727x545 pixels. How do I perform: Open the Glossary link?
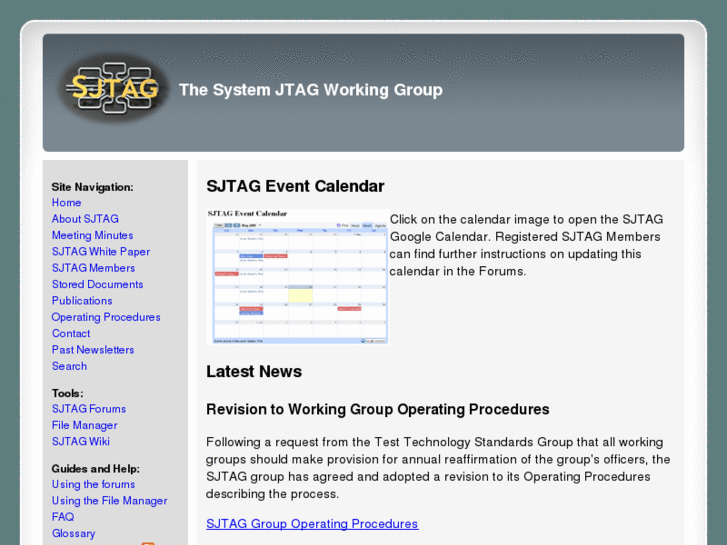pos(73,533)
